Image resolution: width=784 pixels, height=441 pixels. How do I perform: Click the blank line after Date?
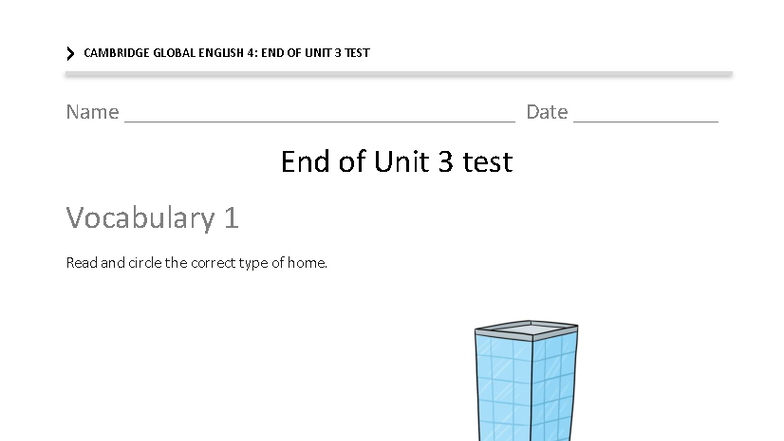(646, 120)
